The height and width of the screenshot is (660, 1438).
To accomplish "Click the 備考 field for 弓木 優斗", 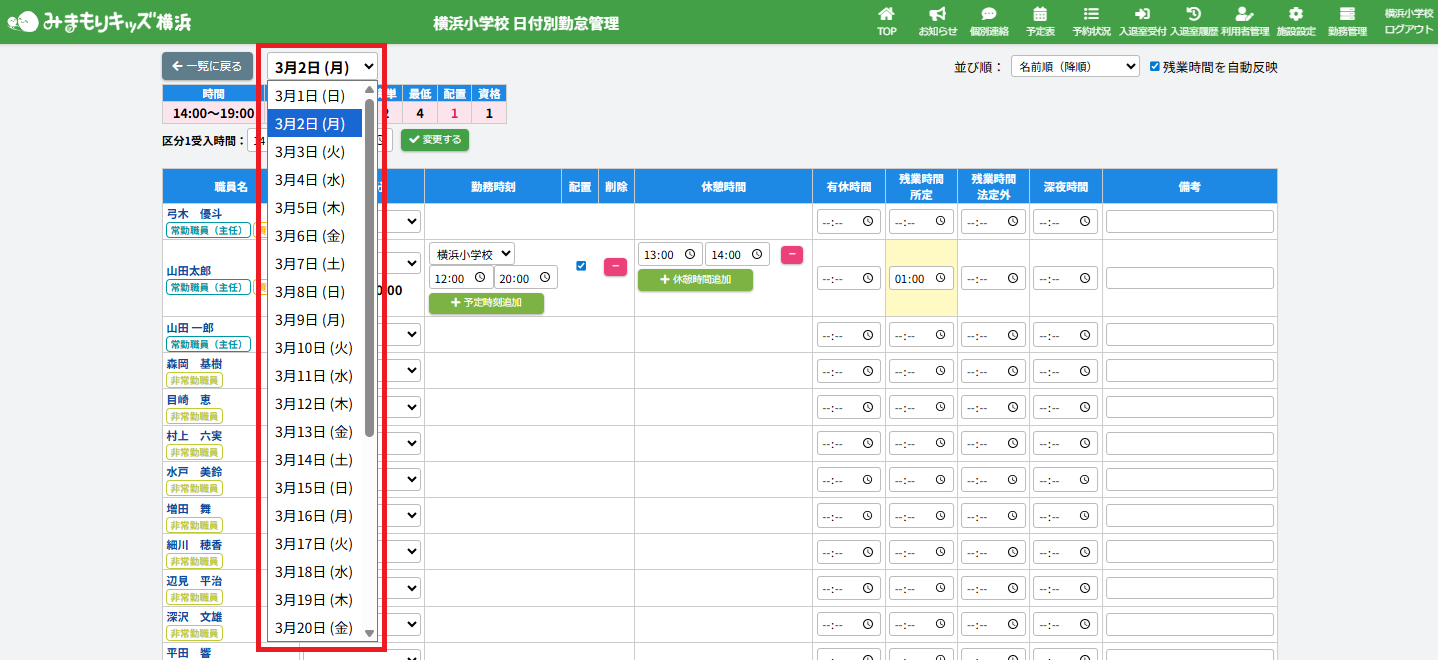I will (x=1189, y=222).
